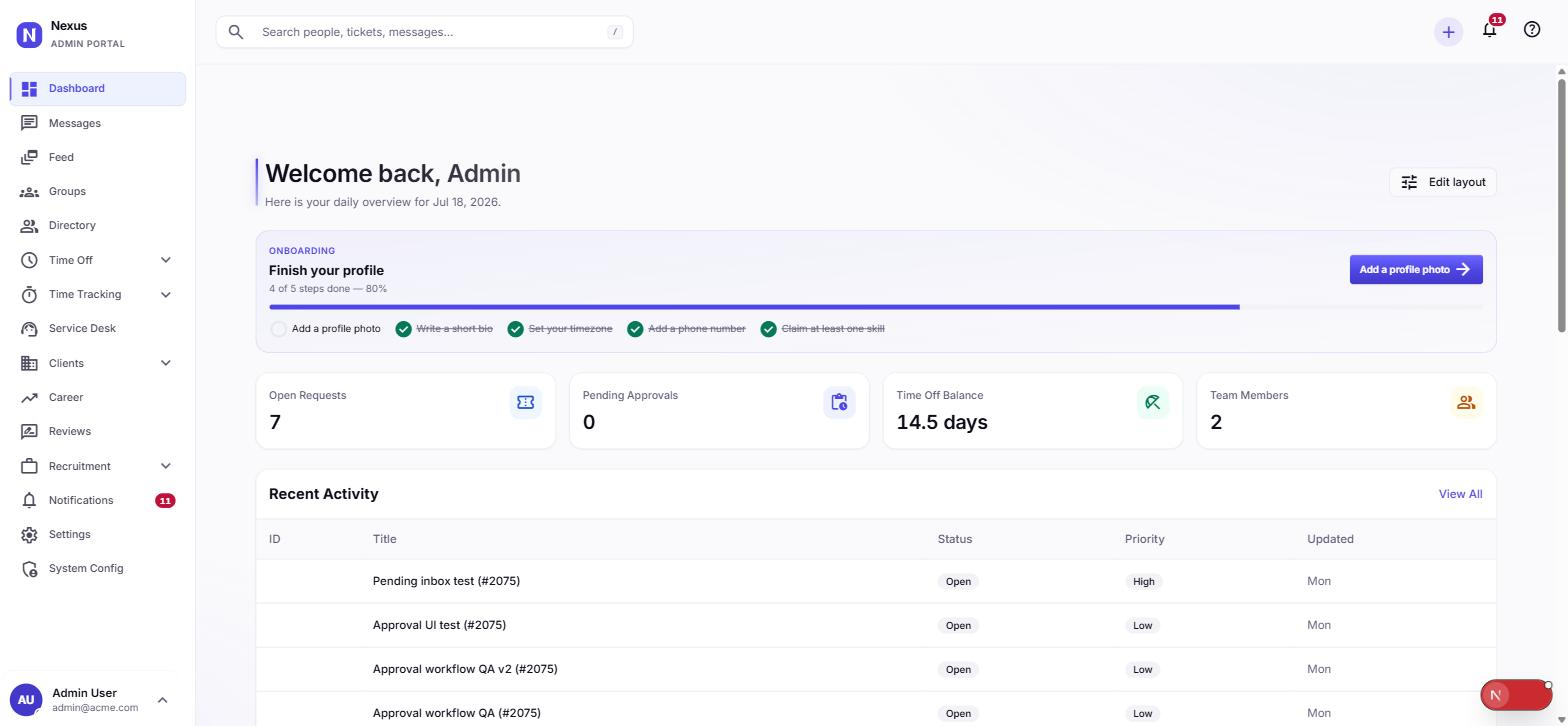Open the top bell notifications icon

coord(1489,30)
